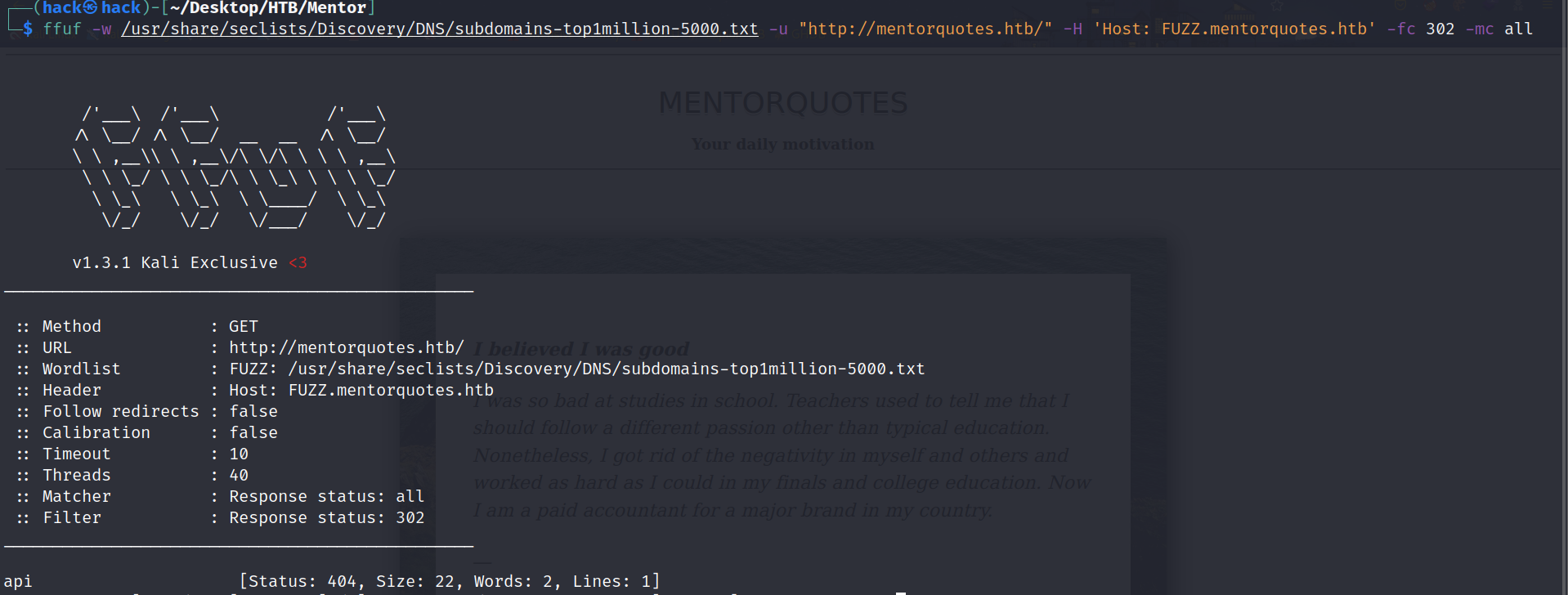Click the 'Host: FUZZ.mentorquotes.htb' header value in the config table
1568x595 pixels.
coord(361,390)
